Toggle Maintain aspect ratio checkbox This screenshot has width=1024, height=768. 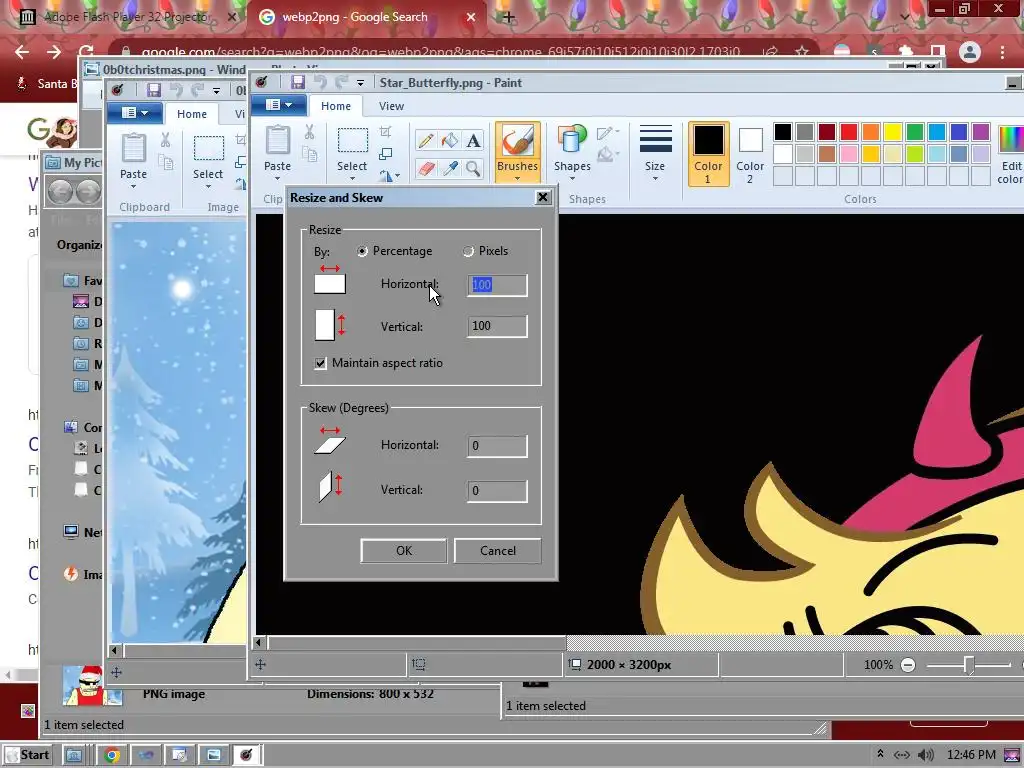[321, 363]
